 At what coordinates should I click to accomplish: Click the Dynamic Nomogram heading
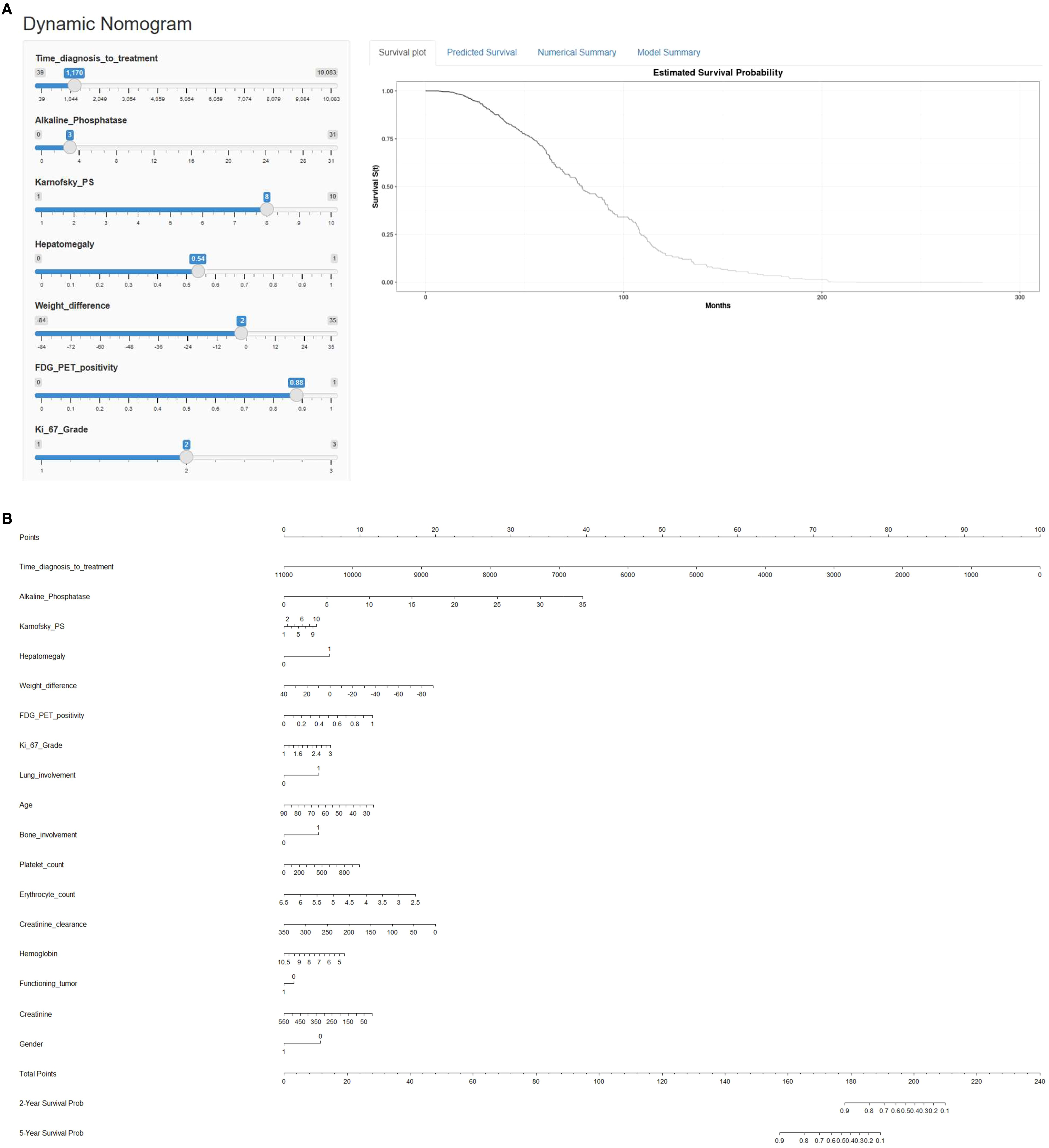[x=107, y=24]
